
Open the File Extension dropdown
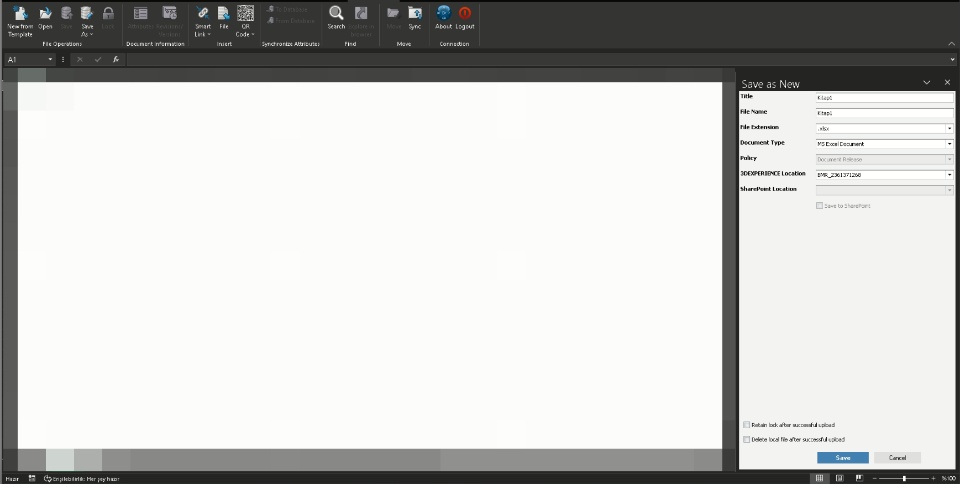(x=950, y=128)
